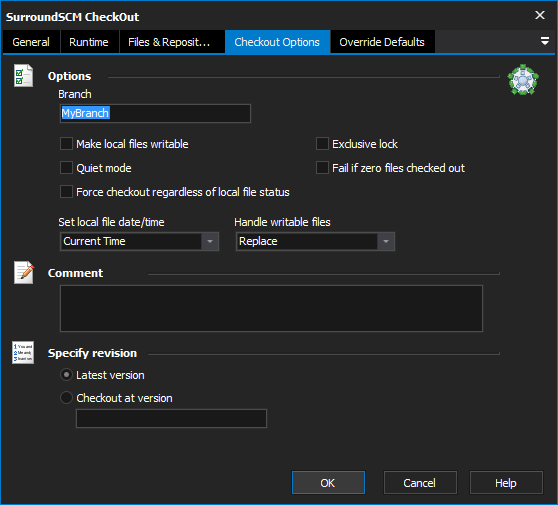Enable the Exclusive lock checkbox
The width and height of the screenshot is (558, 505).
[x=322, y=144]
